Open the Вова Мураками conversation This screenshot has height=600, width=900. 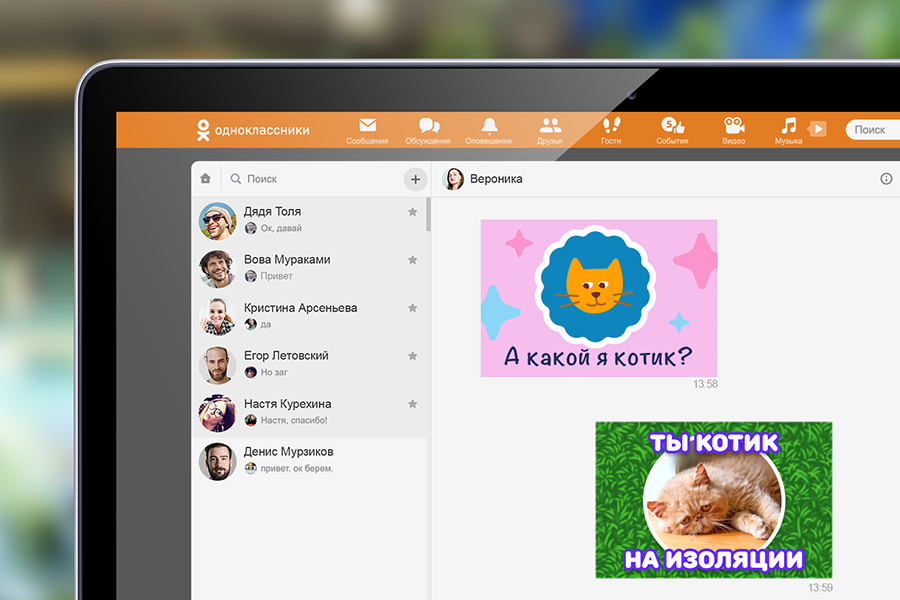pos(309,269)
